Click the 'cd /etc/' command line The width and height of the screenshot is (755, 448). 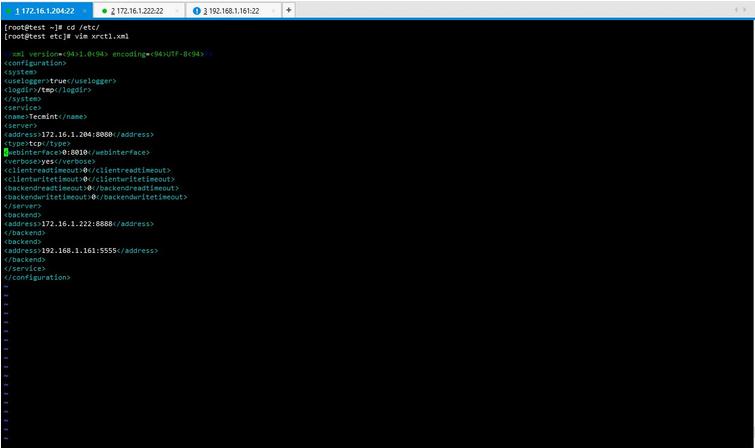tap(52, 27)
